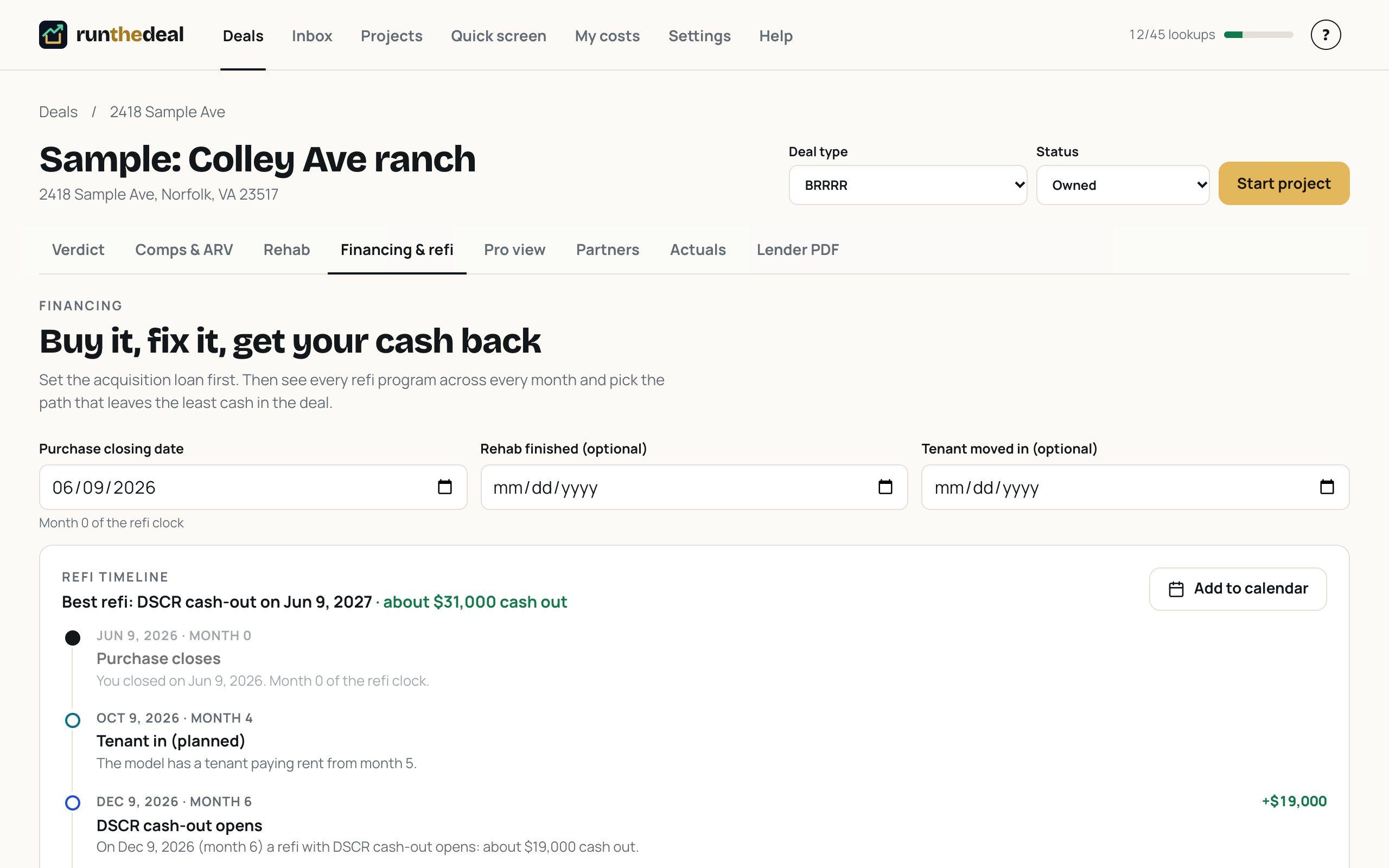Viewport: 1389px width, 868px height.
Task: Click the 12/45 lookups text
Action: tap(1171, 34)
